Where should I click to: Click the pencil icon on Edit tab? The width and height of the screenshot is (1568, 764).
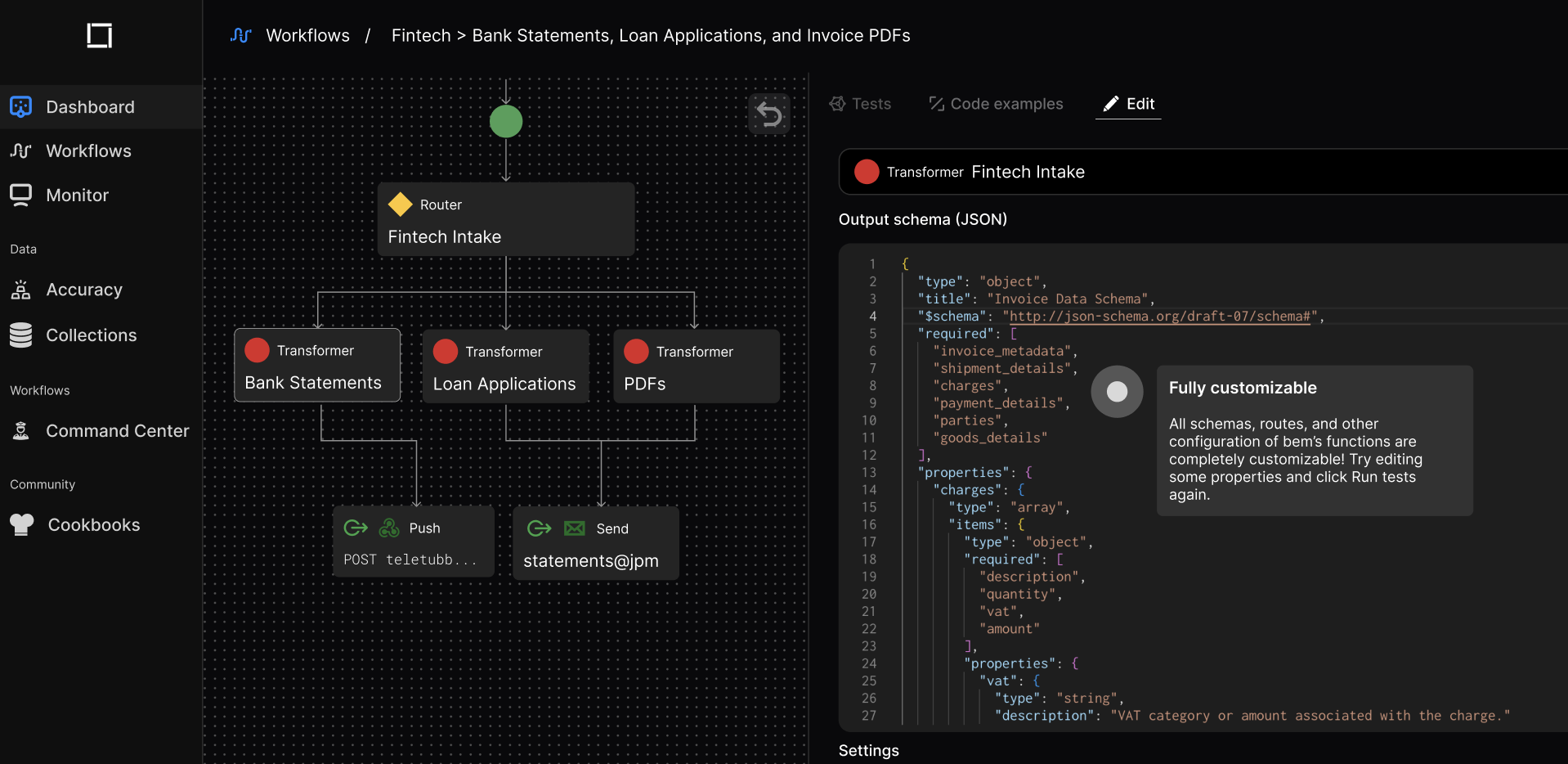[1110, 104]
